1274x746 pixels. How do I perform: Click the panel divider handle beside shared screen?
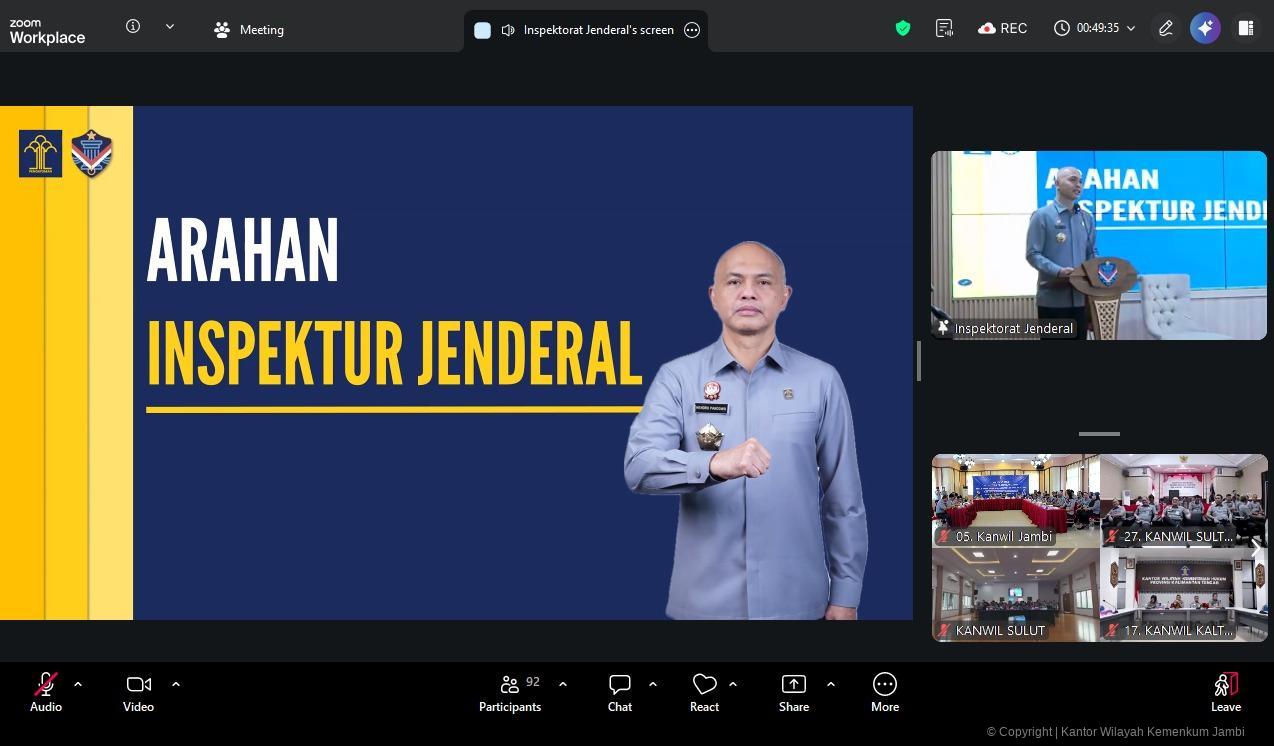coord(918,361)
